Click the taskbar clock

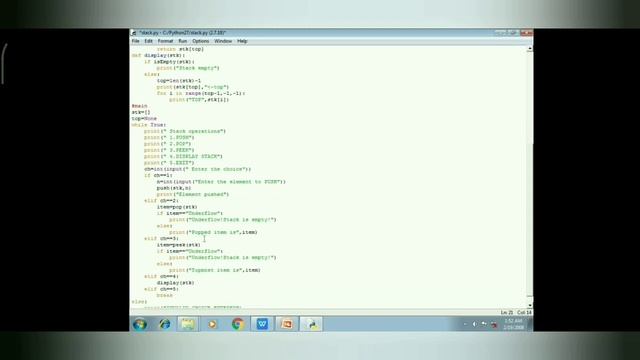click(x=513, y=324)
